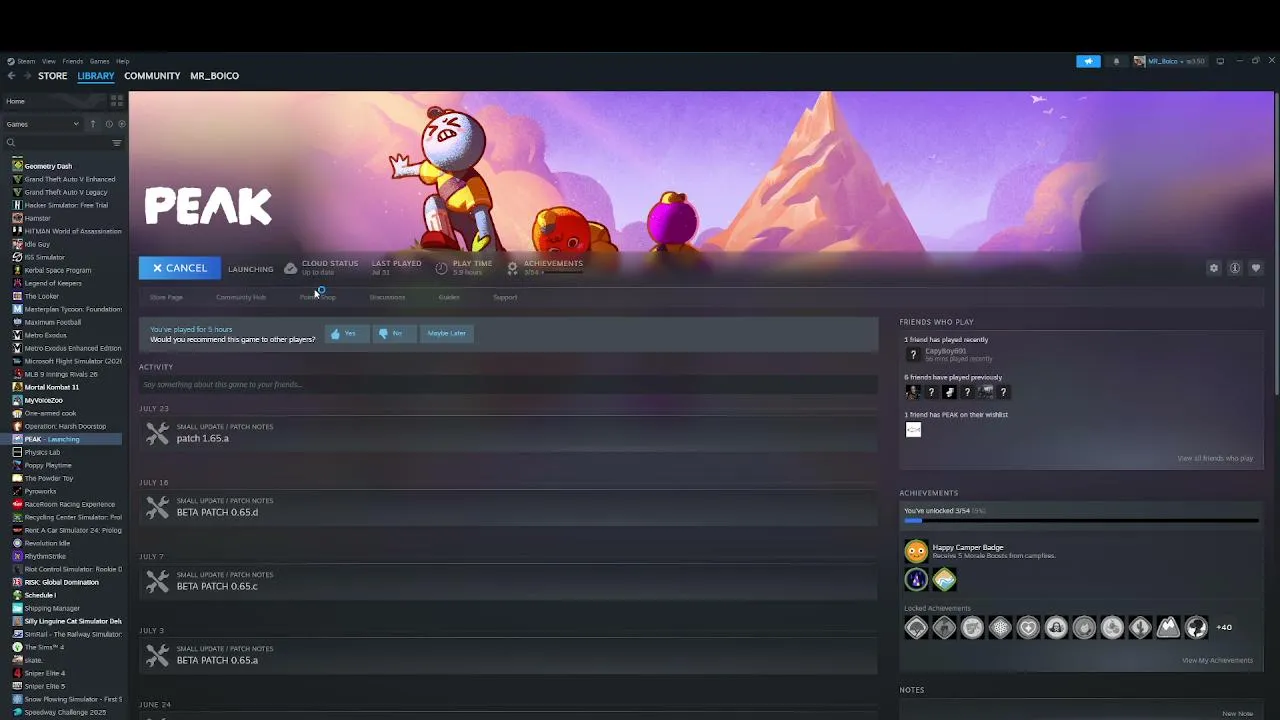Click the Happy Camper Badge achievement icon
1280x720 pixels.
916,551
